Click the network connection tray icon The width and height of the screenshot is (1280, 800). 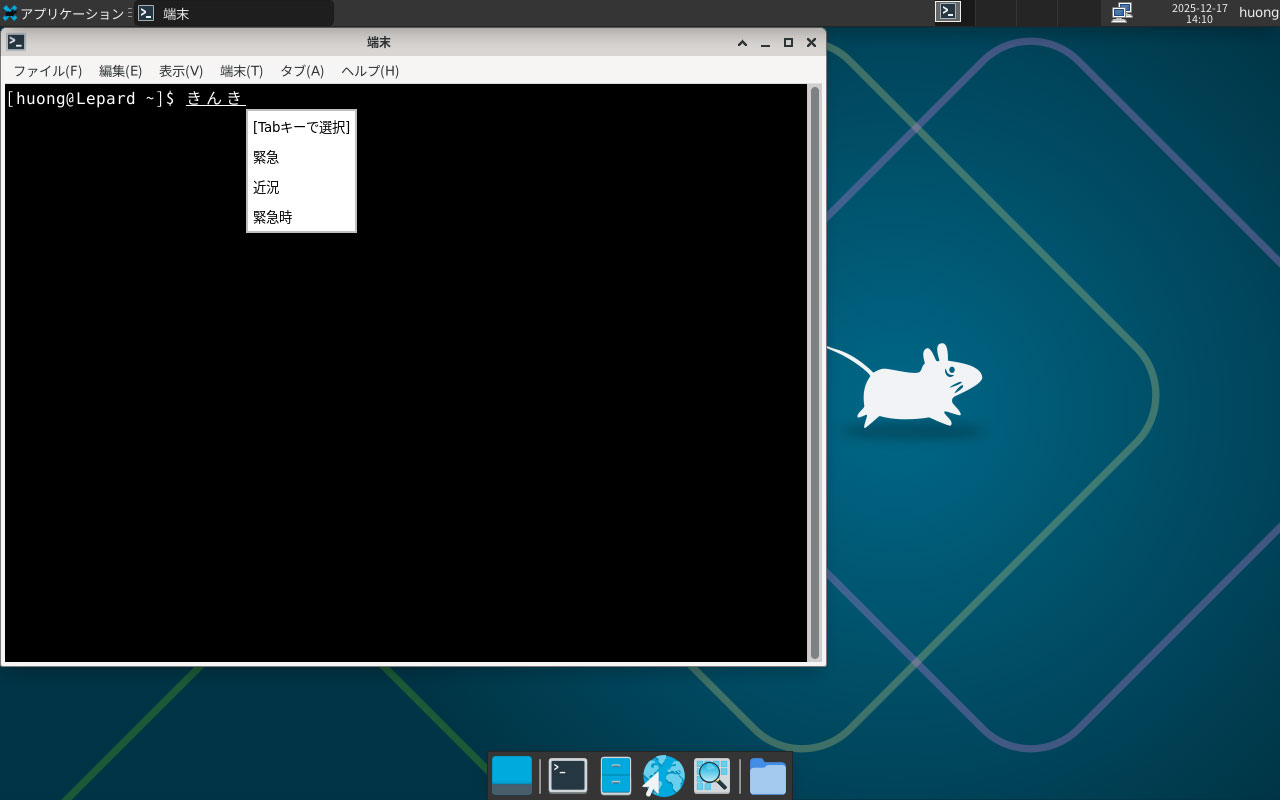1122,12
